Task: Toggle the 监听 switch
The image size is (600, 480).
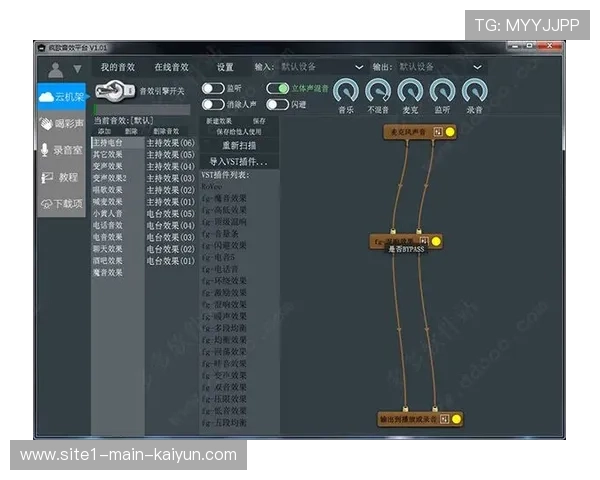Action: (x=213, y=88)
